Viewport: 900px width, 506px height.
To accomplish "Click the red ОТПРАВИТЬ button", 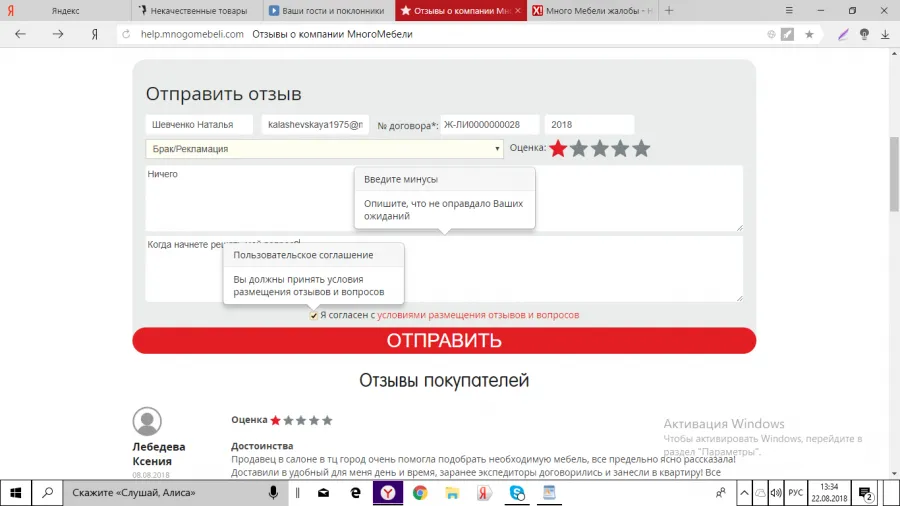I will [444, 340].
